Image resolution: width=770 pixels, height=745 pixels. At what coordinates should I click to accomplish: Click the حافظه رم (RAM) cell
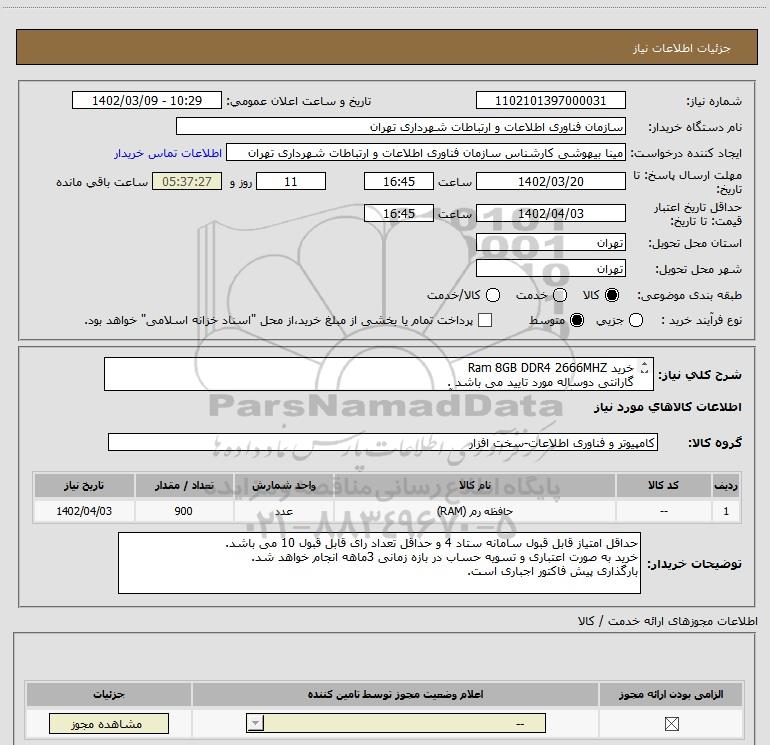(x=474, y=511)
